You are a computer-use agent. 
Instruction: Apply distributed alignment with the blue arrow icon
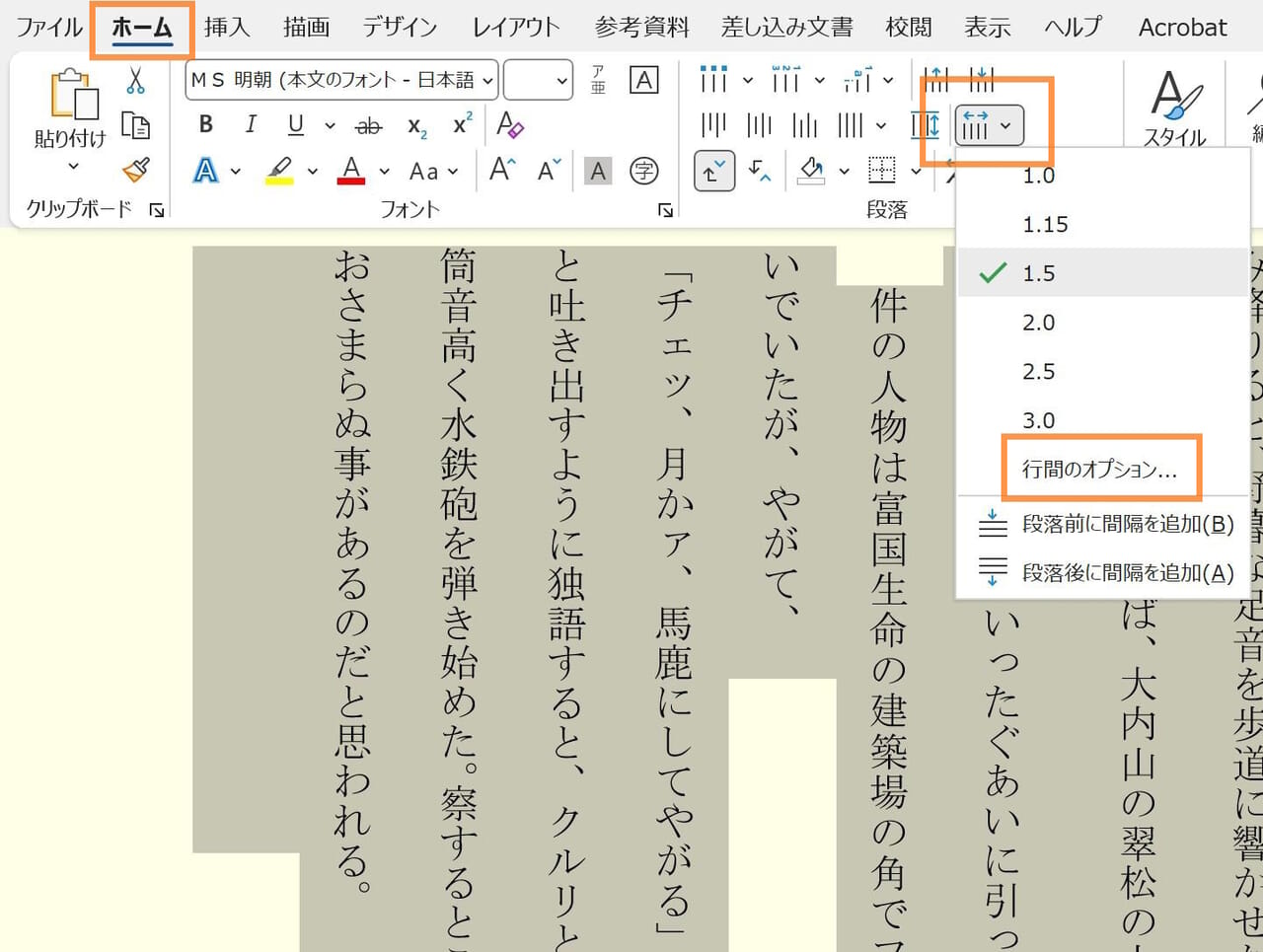click(925, 124)
